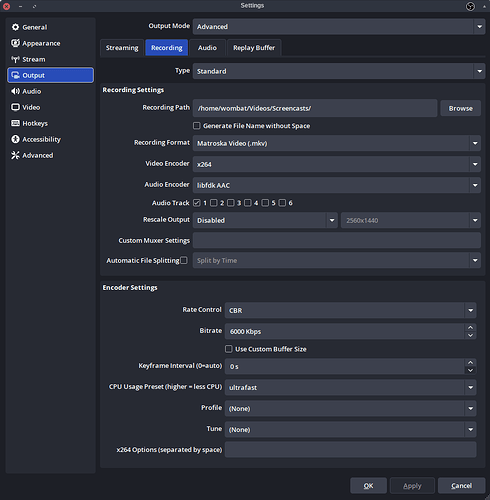Screen dimensions: 490x500
Task: Open Advanced settings in sidebar
Action: coord(50,155)
